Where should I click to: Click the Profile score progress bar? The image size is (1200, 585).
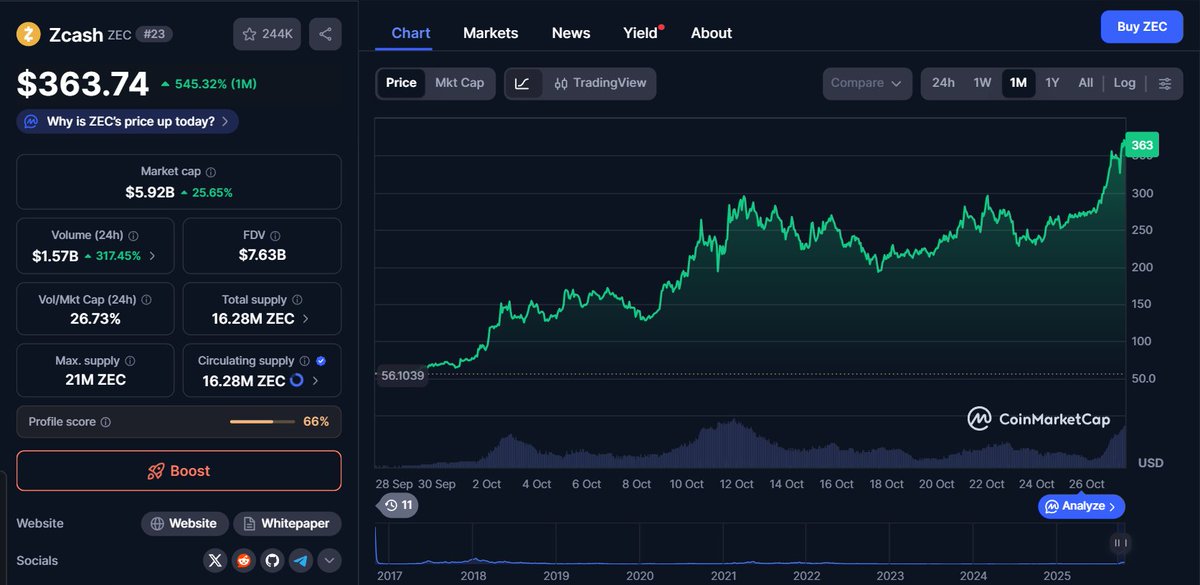pos(262,422)
